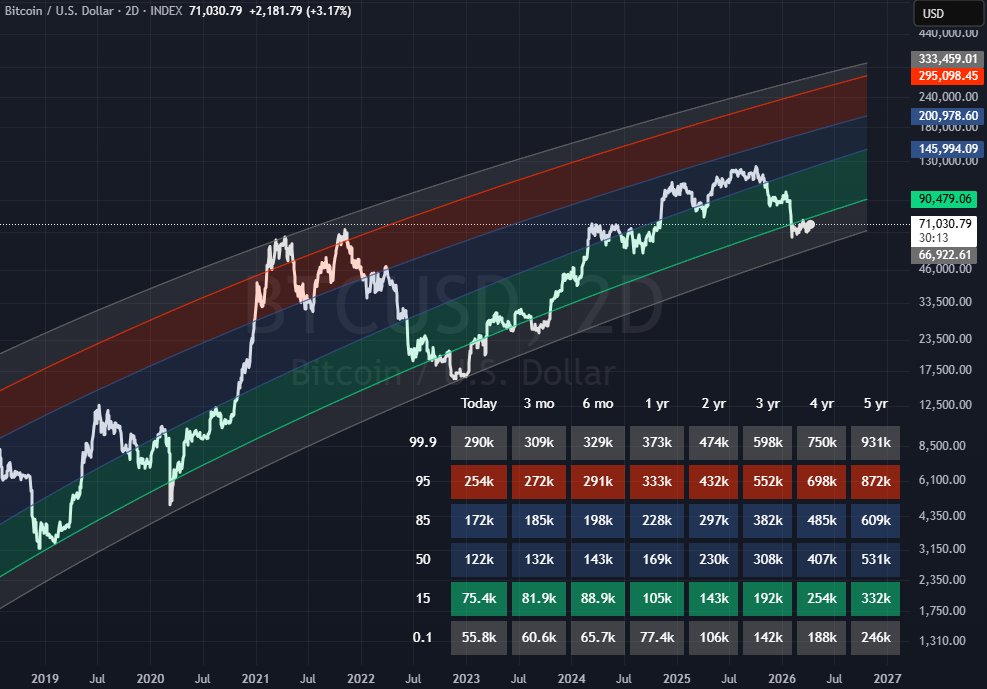Select the 4 yr column header
Screen dimensions: 987x689
click(821, 403)
